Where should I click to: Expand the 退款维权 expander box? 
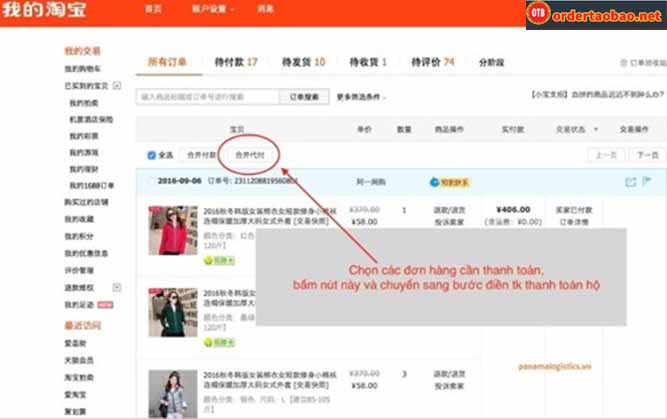[x=117, y=288]
